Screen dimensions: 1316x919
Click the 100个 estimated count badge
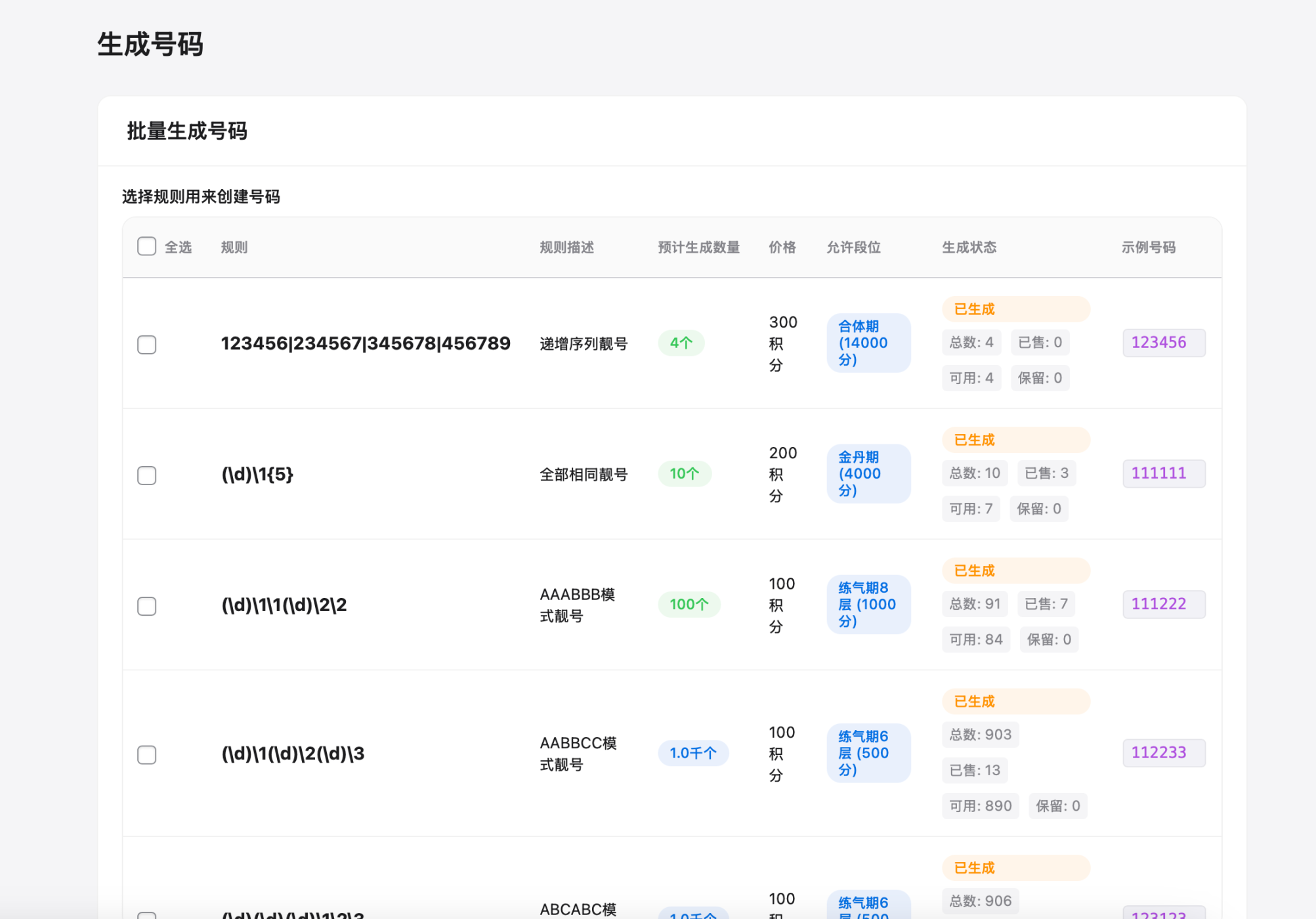tap(689, 604)
